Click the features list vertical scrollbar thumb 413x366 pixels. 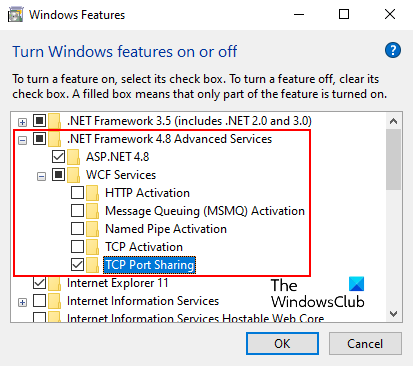click(394, 160)
